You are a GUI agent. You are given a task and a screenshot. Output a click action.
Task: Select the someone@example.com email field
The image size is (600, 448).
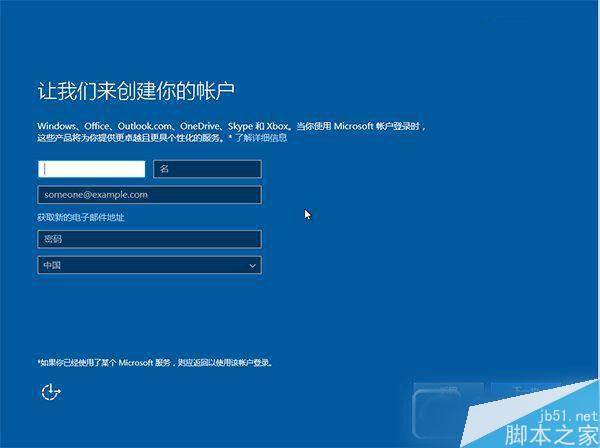pyautogui.click(x=149, y=195)
